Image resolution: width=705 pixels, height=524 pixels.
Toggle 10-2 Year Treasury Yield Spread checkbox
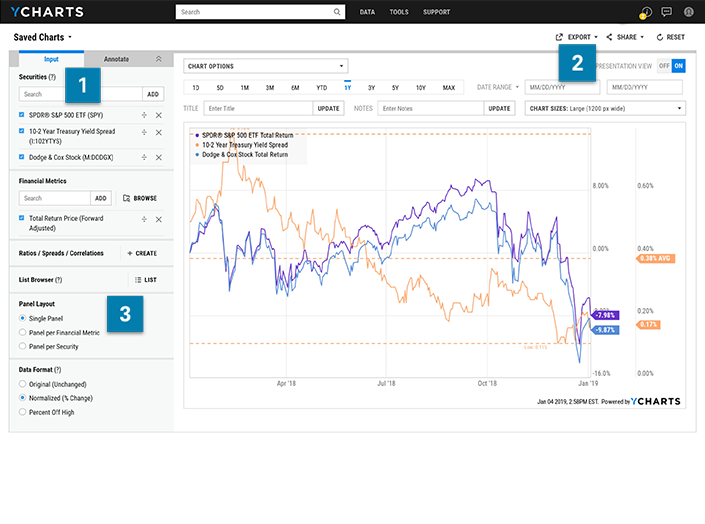click(22, 131)
